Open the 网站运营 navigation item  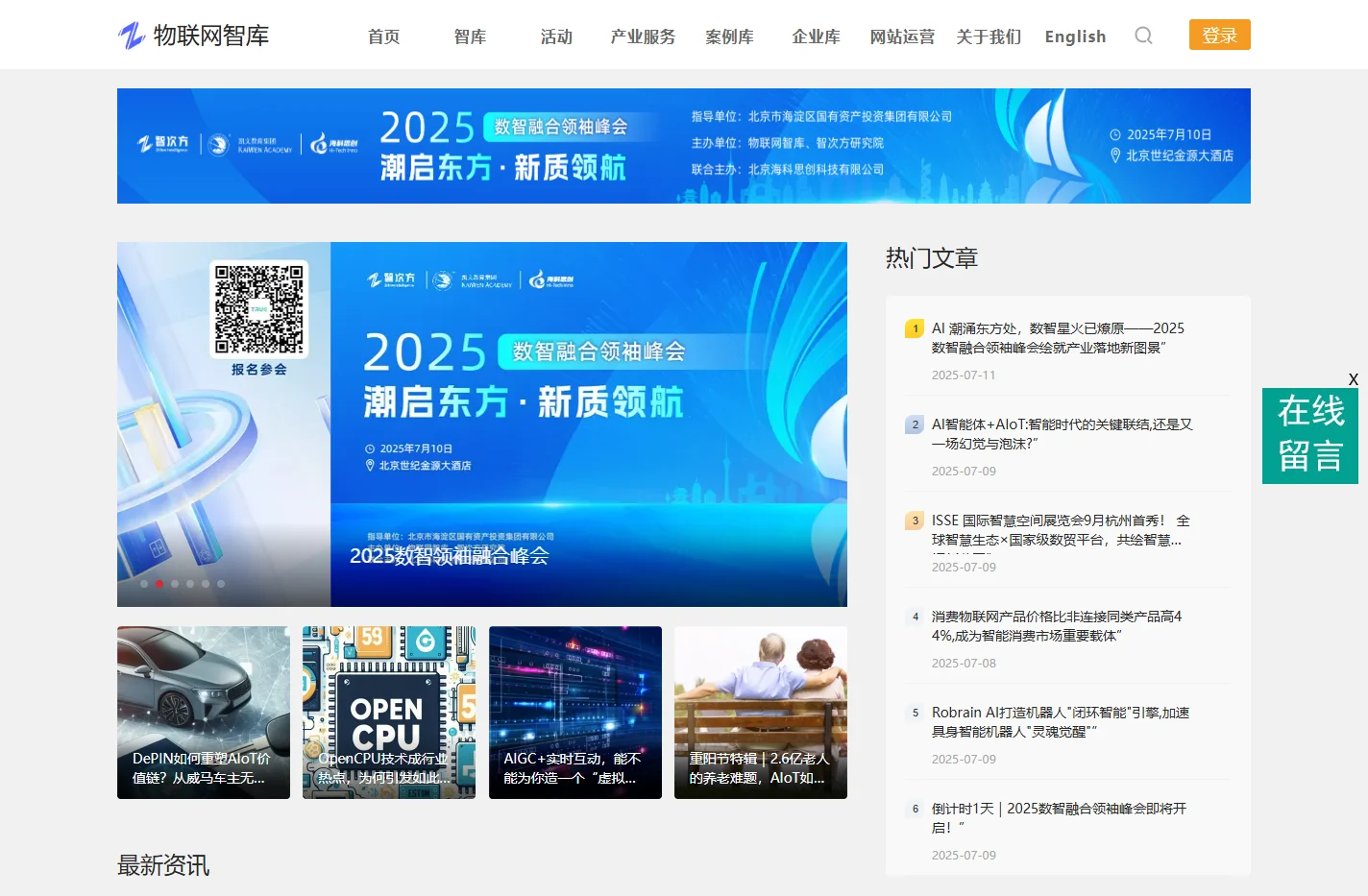(902, 36)
